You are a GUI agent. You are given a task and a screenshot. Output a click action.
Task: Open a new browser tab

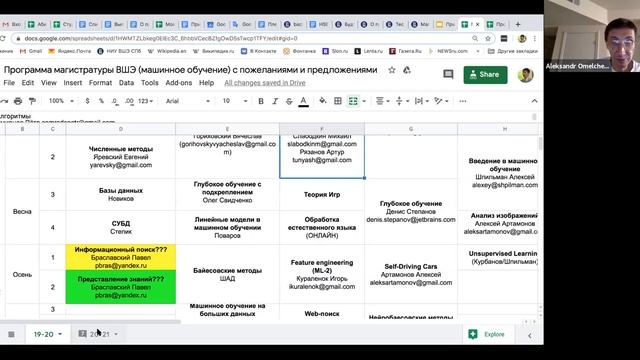tap(518, 24)
